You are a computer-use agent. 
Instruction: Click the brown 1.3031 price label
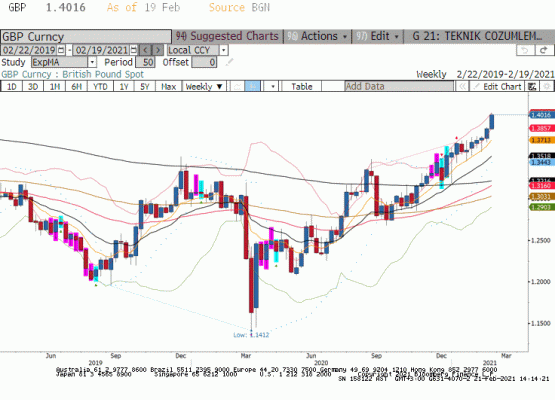point(542,197)
